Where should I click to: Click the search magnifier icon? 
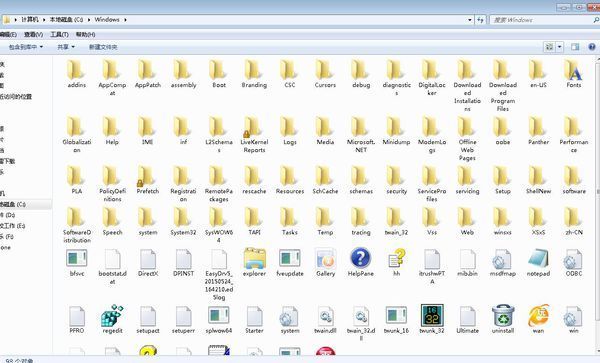pos(595,20)
